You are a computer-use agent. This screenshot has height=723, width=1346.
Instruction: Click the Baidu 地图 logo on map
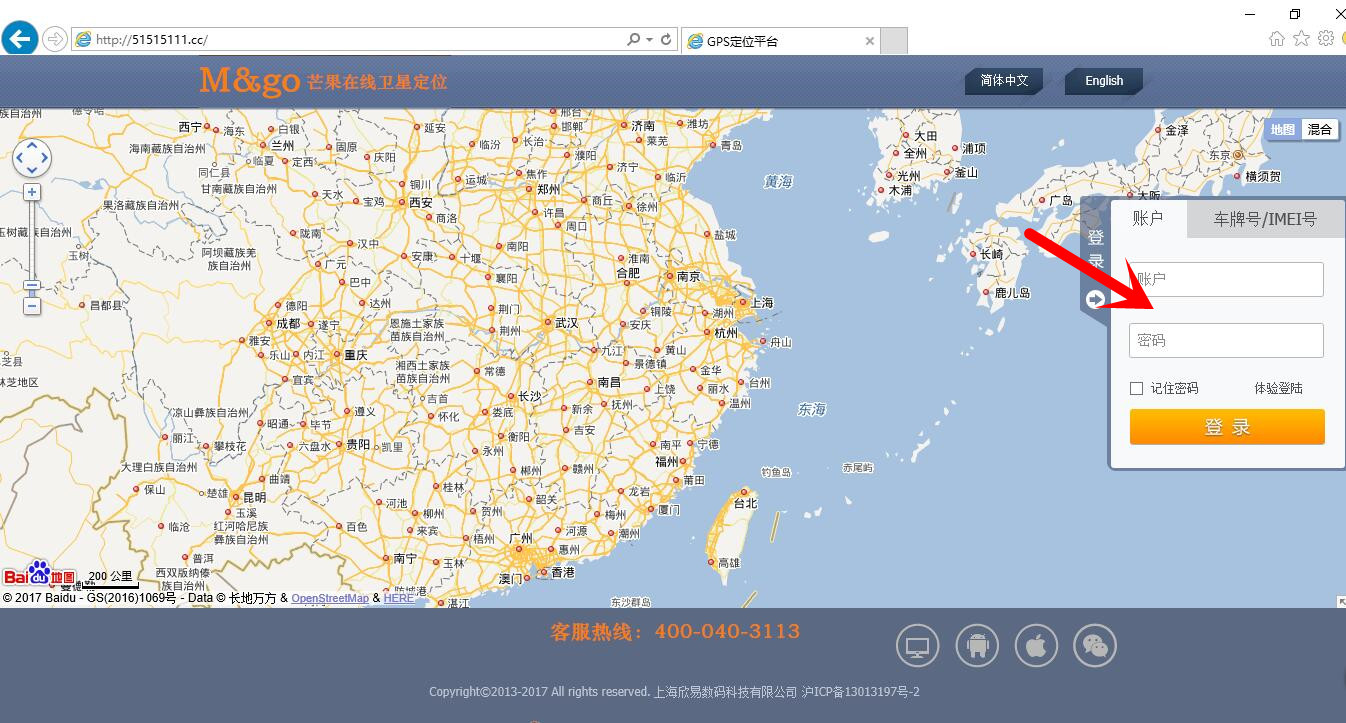tap(39, 574)
